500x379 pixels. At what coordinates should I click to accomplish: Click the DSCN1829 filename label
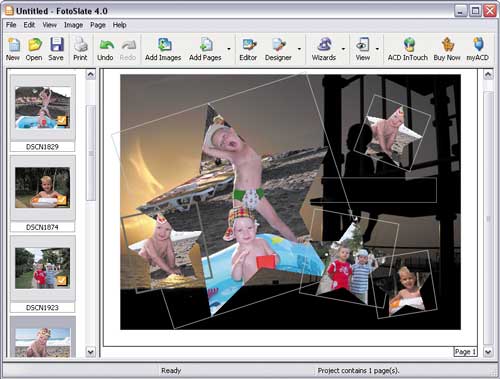coord(42,147)
